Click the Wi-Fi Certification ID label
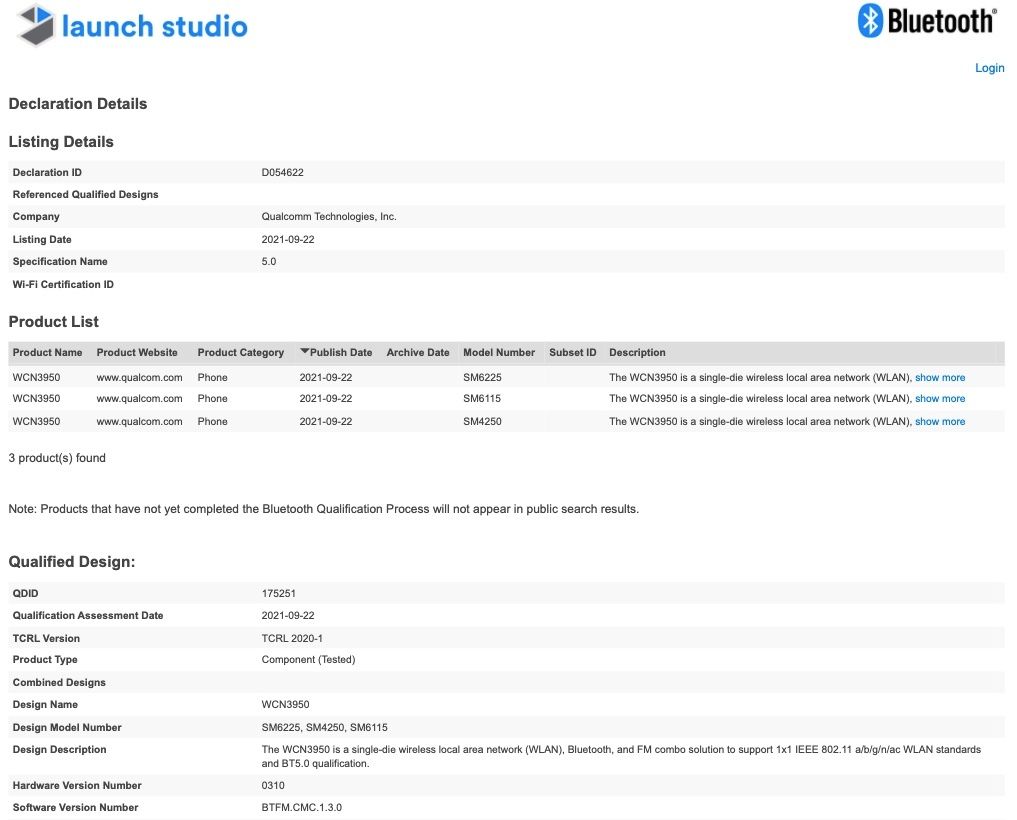Viewport: 1017px width, 820px height. 63,284
